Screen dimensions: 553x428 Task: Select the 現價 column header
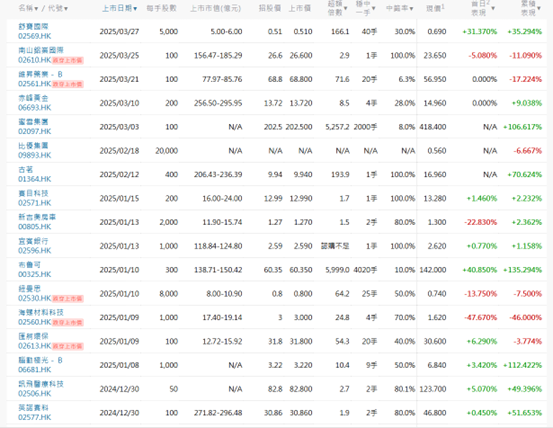coord(435,8)
